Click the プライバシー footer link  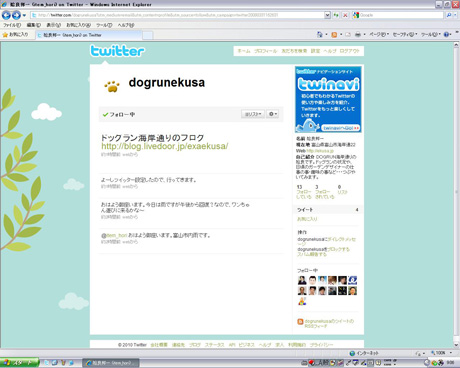321,345
